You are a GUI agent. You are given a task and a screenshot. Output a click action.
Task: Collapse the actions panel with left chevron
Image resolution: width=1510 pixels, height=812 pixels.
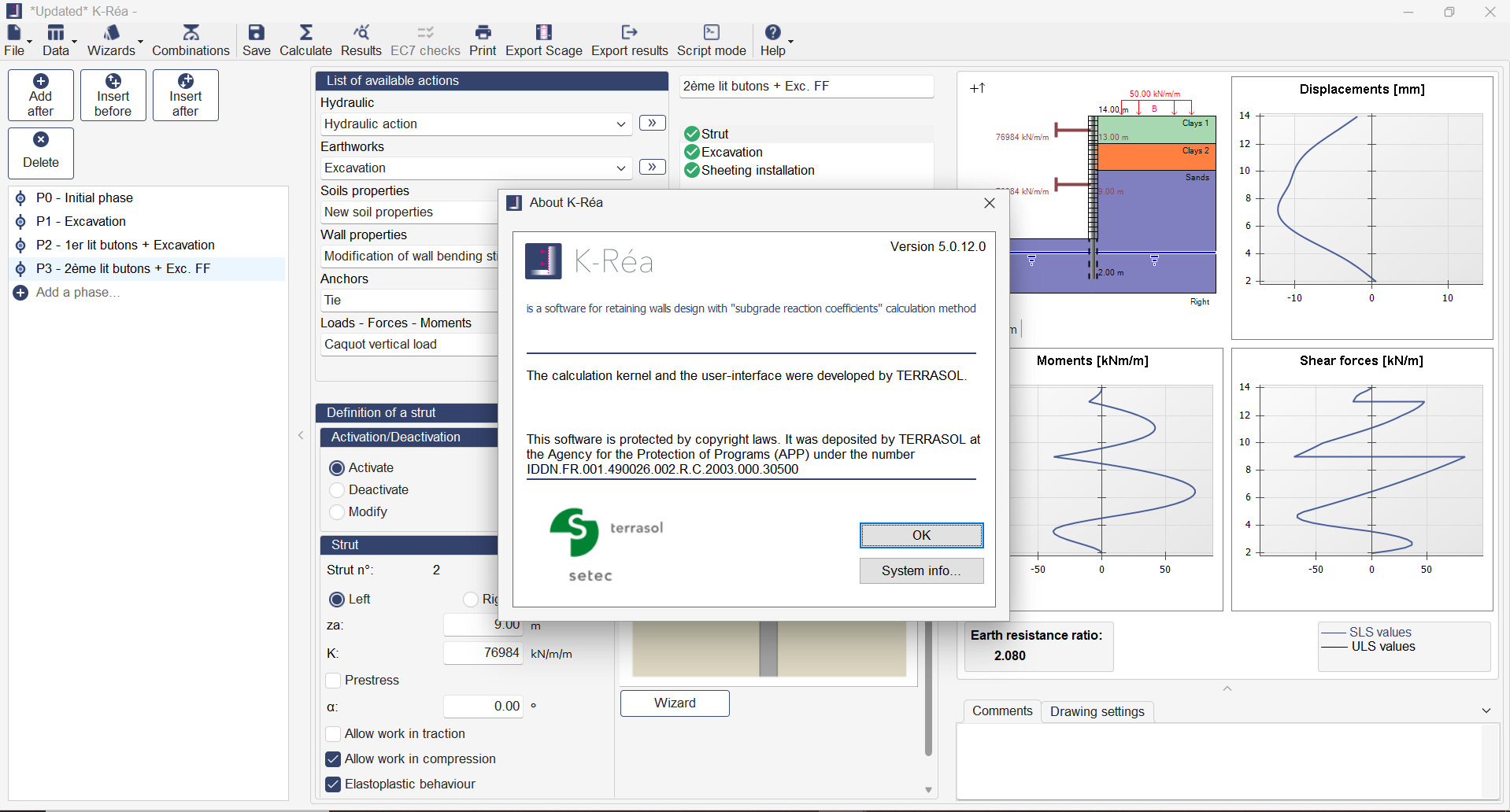301,435
